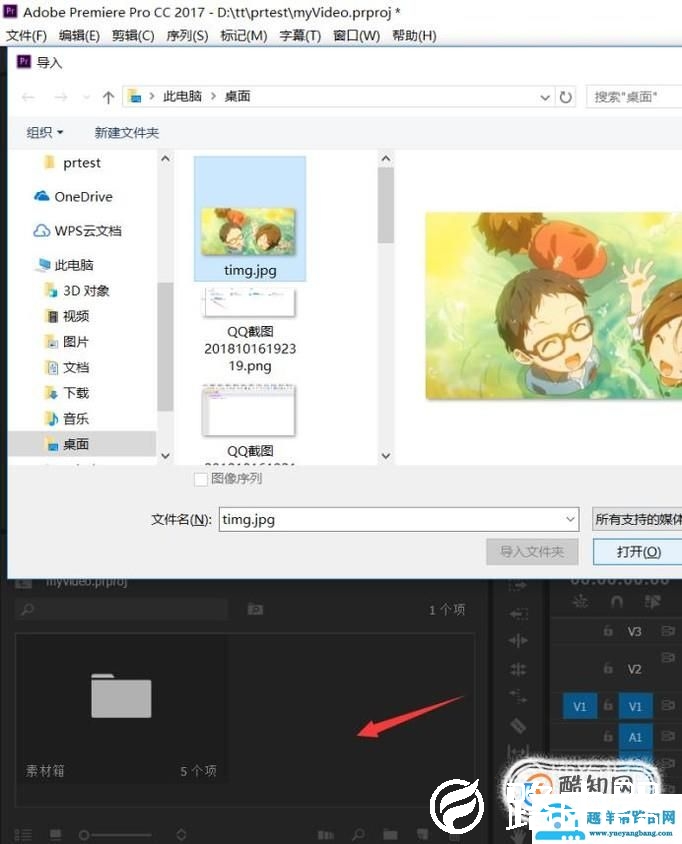Open the 字幕(T) menu

[300, 36]
